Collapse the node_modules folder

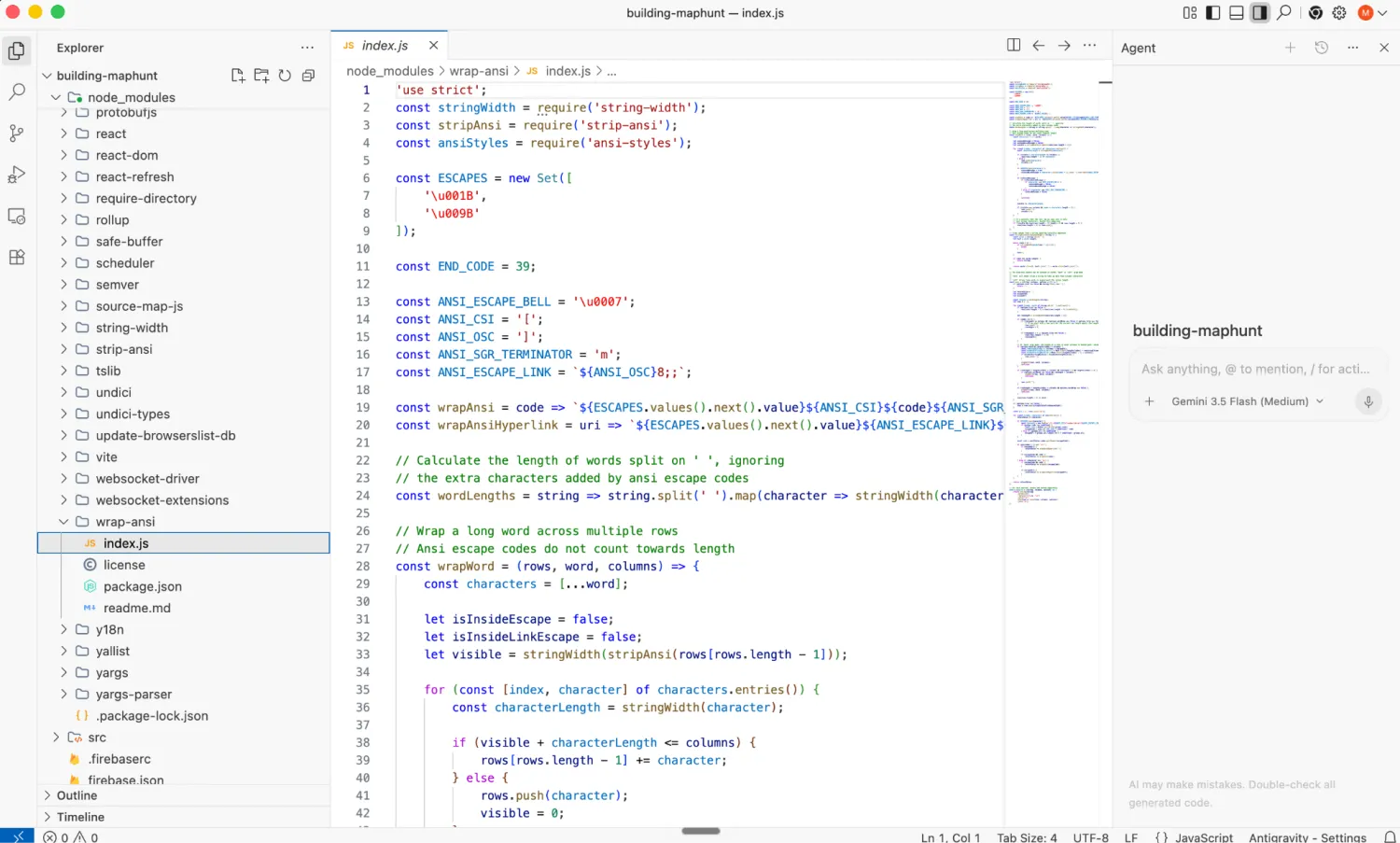56,97
